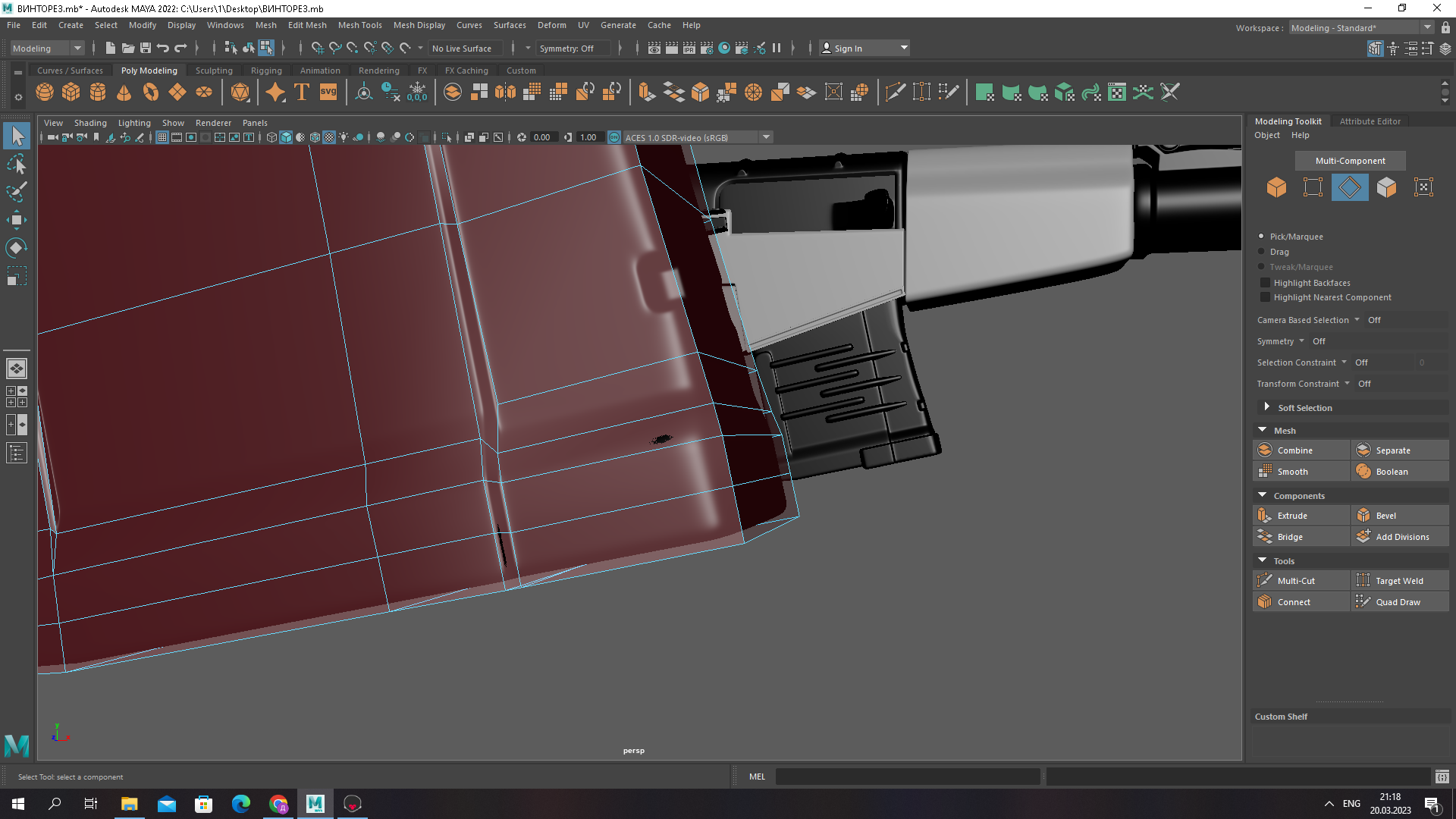Click the Polygon Cone shelf icon

124,93
